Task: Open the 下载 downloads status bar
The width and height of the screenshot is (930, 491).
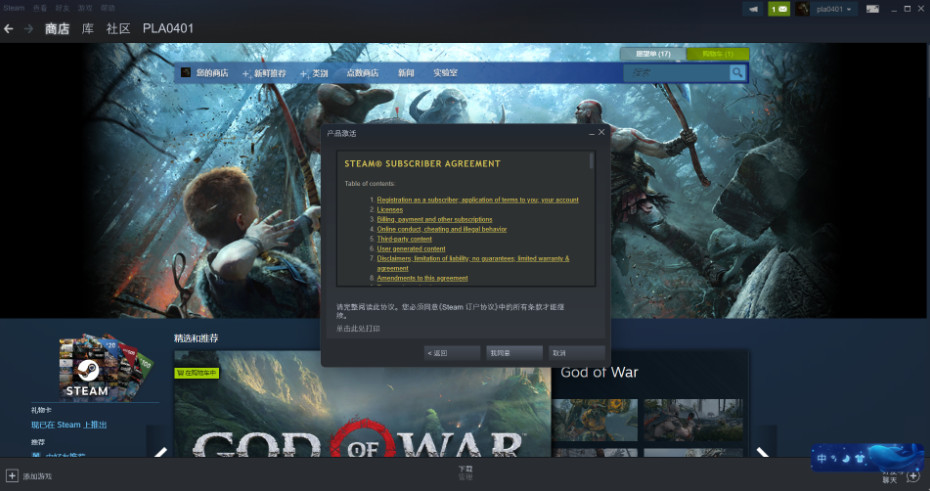Action: point(465,472)
